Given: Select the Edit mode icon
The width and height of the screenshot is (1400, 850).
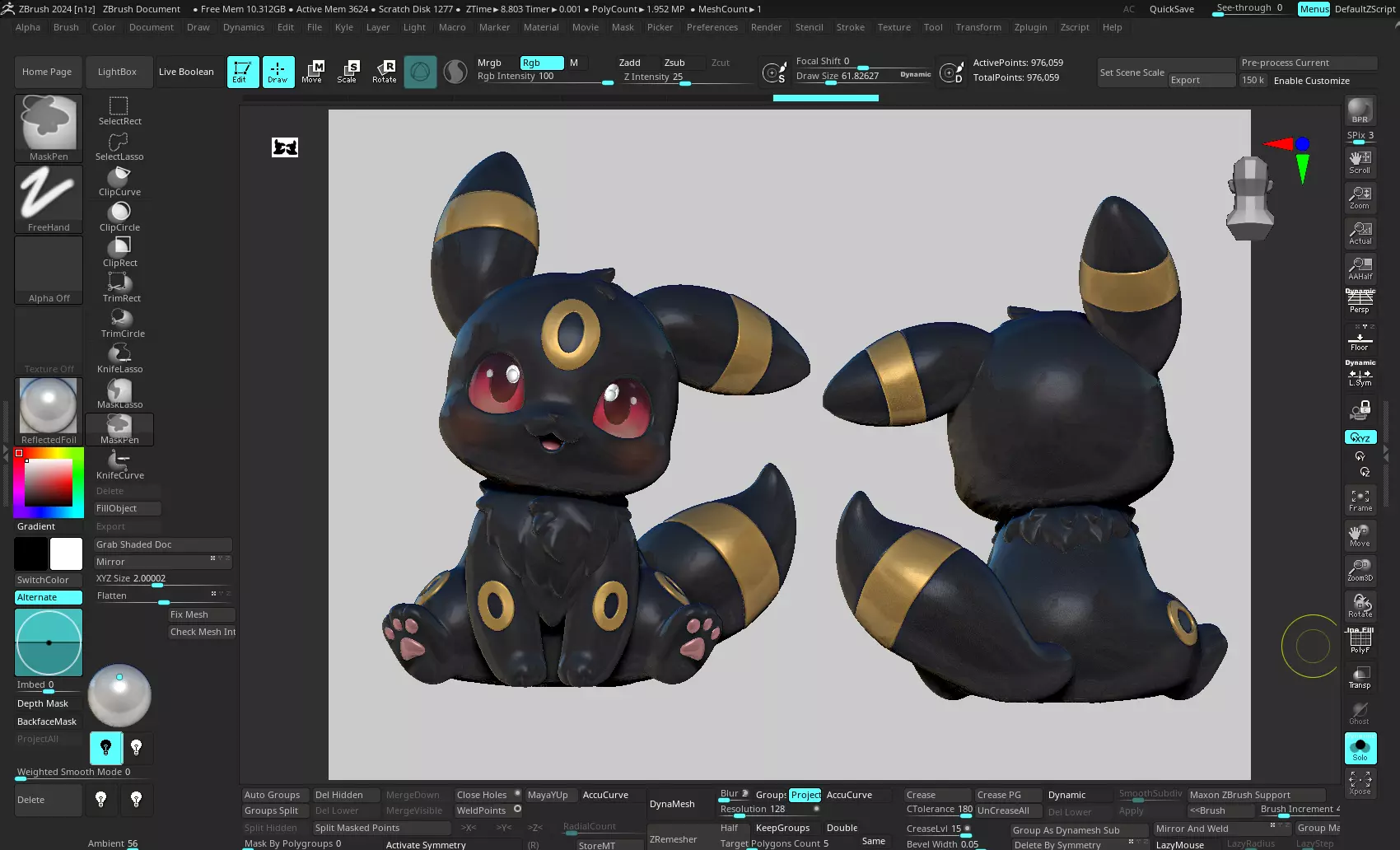Looking at the screenshot, I should (243, 72).
